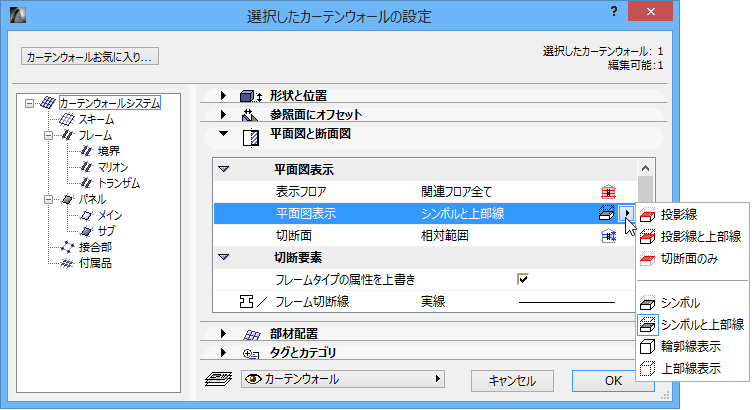Choose 上部線表示 from popup menu
The width and height of the screenshot is (752, 410).
[693, 369]
